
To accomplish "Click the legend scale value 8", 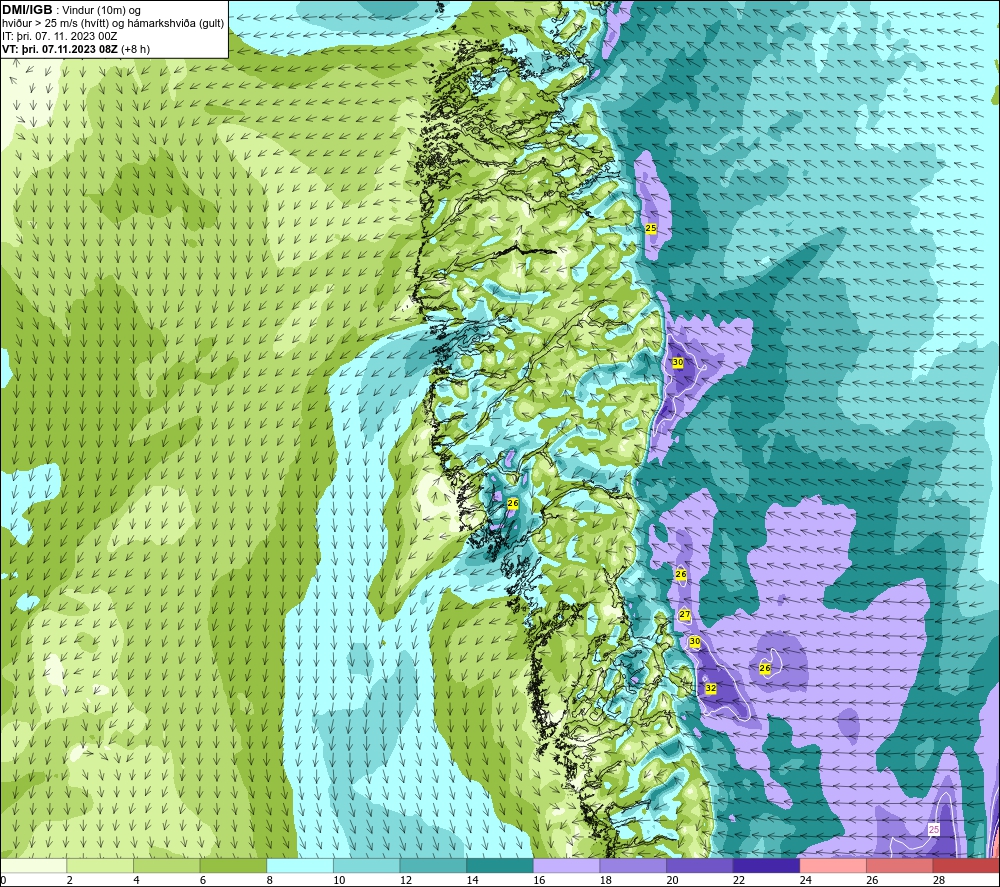I will [x=270, y=880].
